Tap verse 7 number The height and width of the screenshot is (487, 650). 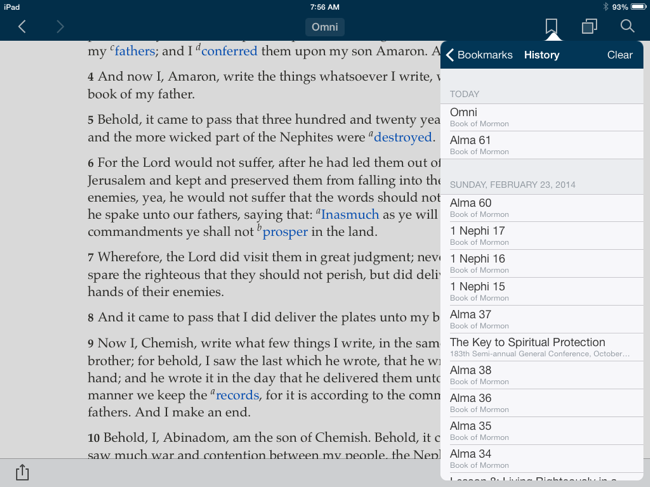[90, 258]
